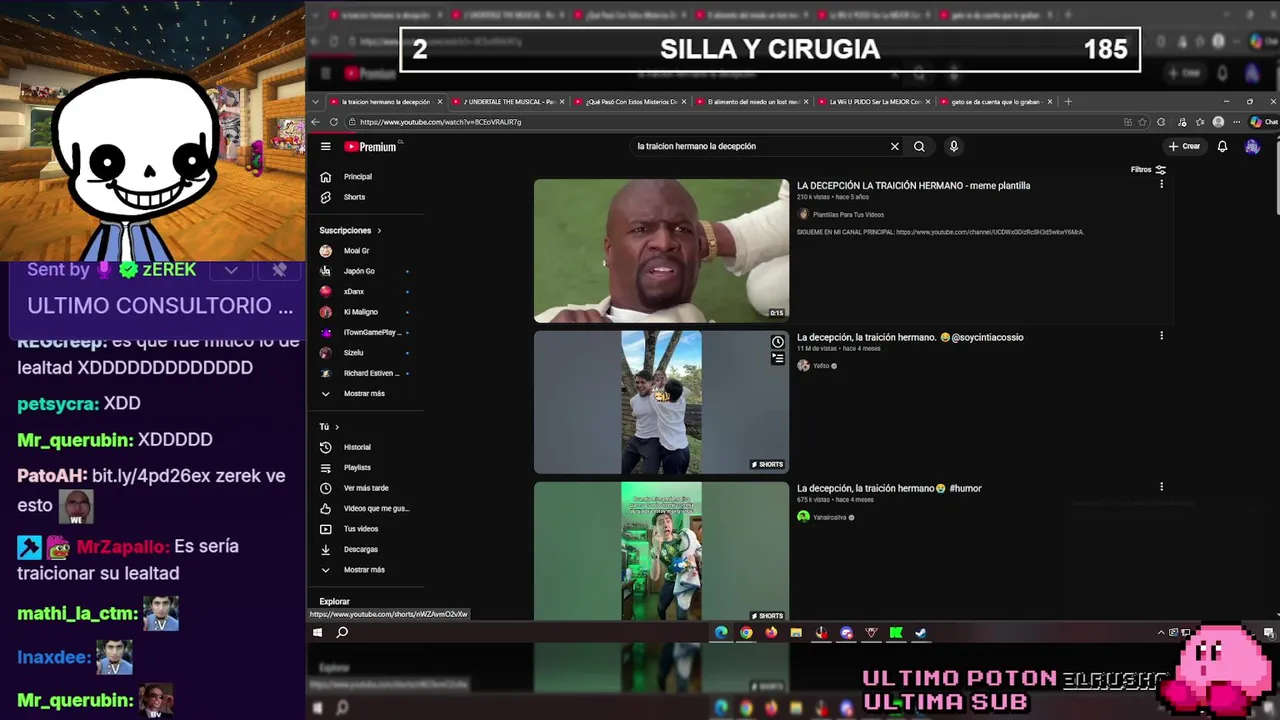Open the YouTube hamburger guide menu
1280x720 pixels.
coord(325,147)
